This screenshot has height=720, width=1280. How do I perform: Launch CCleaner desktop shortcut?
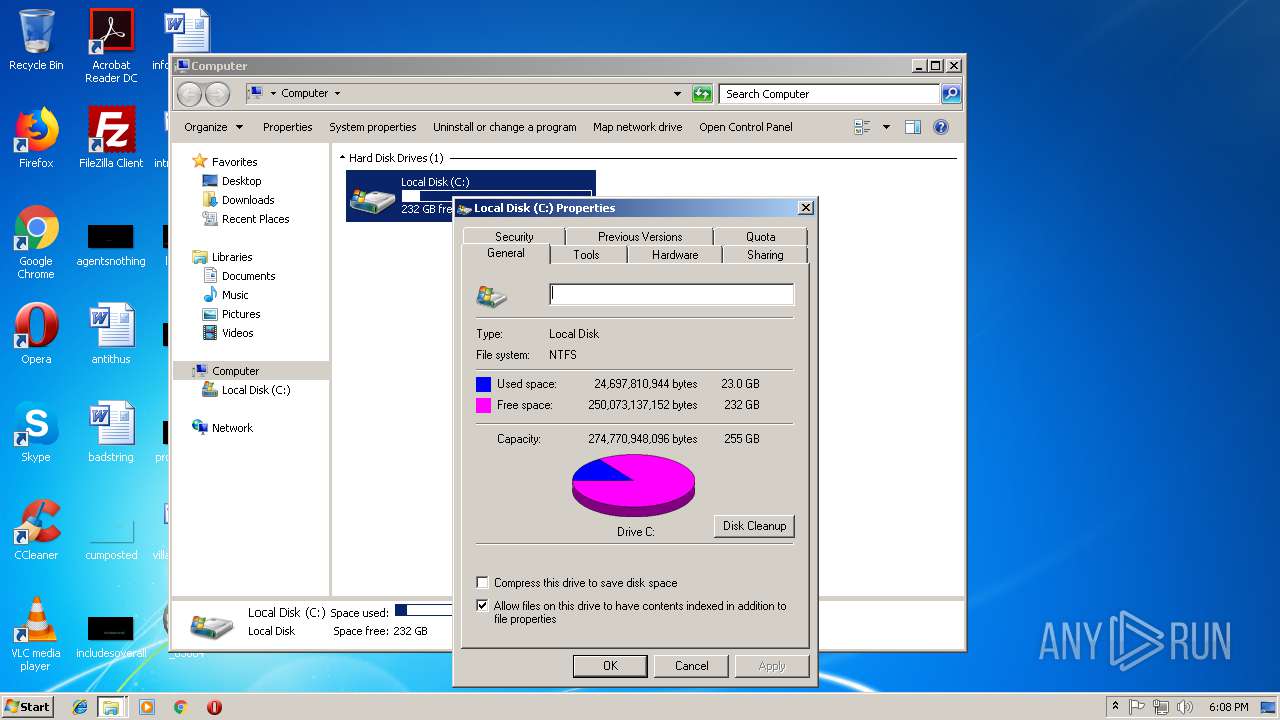36,530
